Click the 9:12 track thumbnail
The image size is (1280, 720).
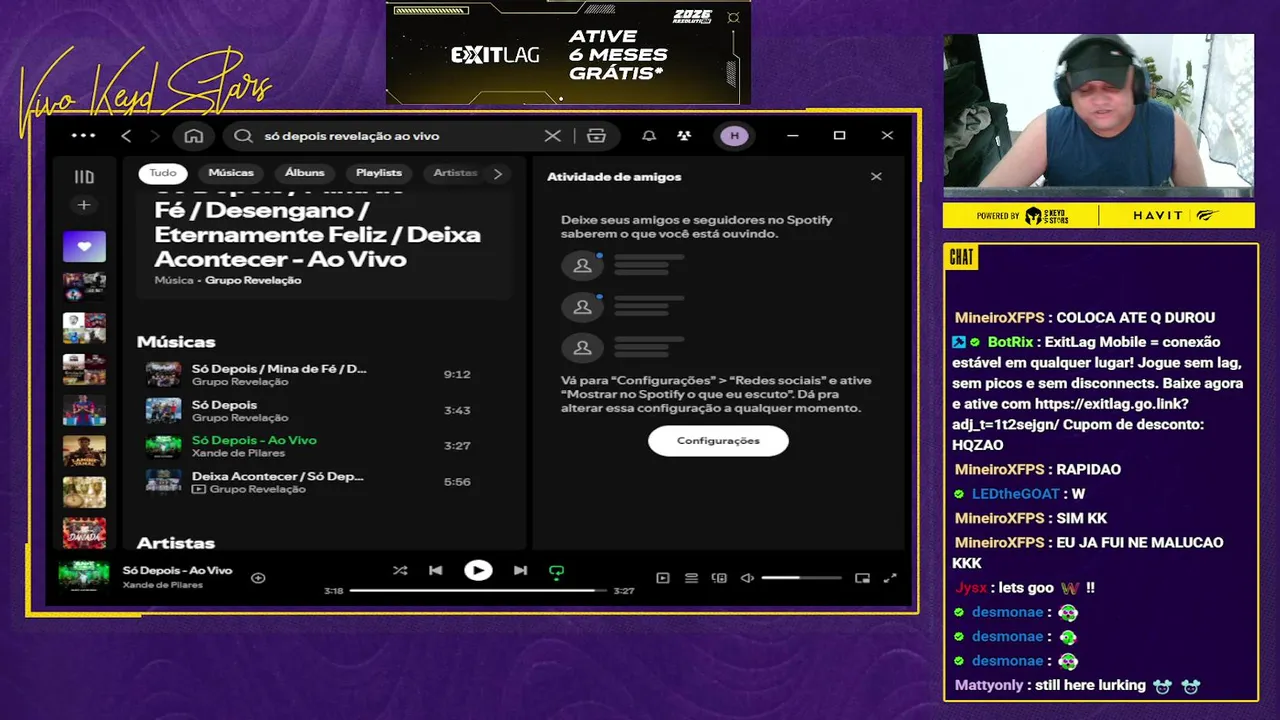pyautogui.click(x=164, y=375)
